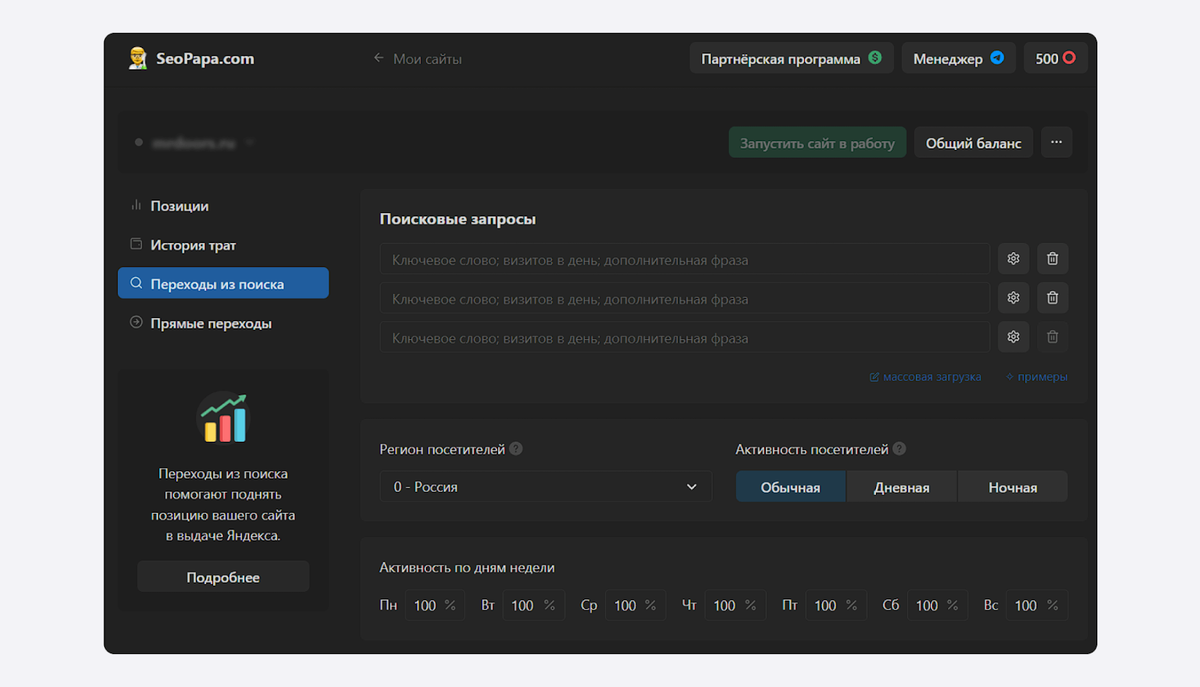Edit the Пт percentage field
The height and width of the screenshot is (687, 1200).
tap(836, 605)
